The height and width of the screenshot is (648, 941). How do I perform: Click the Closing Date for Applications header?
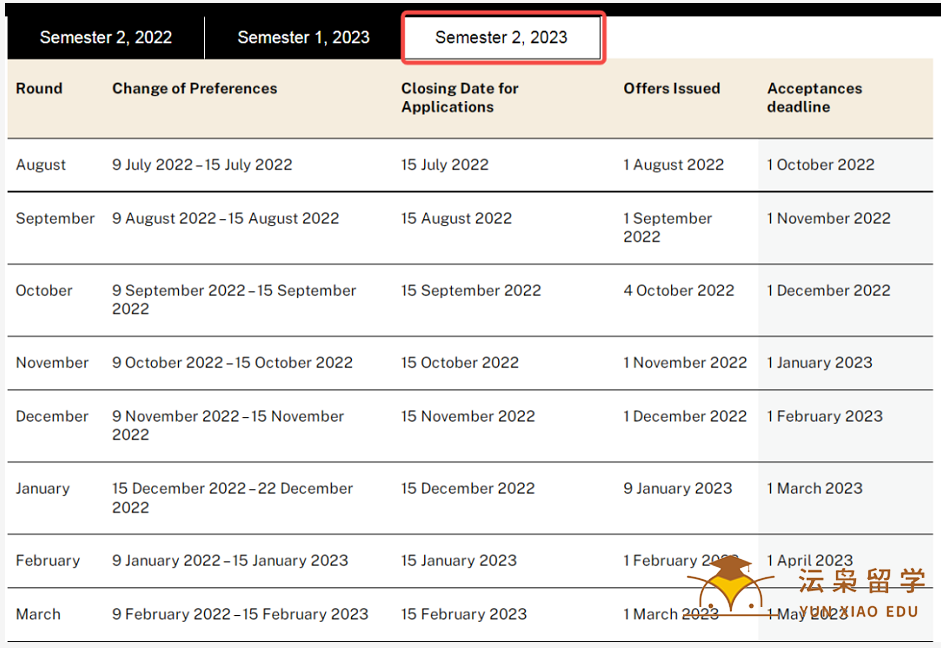[x=460, y=97]
